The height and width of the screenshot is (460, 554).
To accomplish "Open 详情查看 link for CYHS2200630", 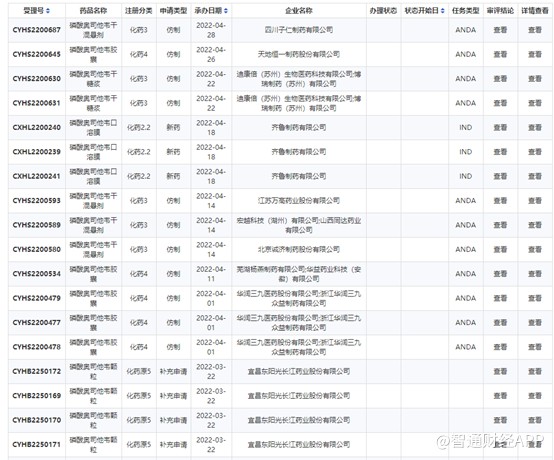I will coord(535,79).
